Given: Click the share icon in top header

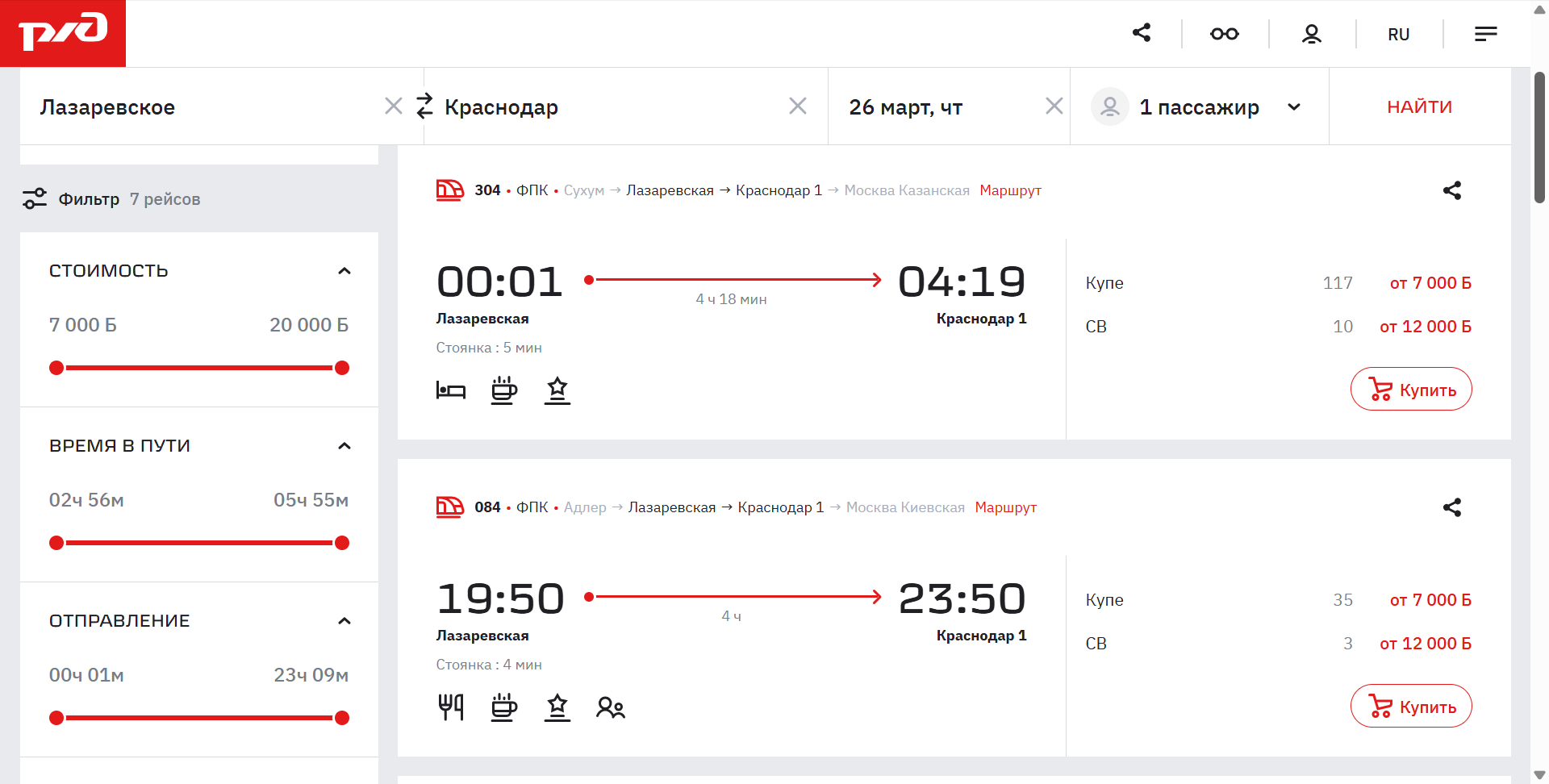Looking at the screenshot, I should pos(1142,33).
